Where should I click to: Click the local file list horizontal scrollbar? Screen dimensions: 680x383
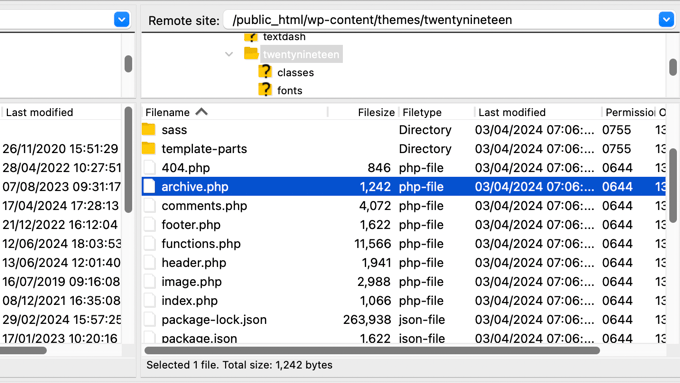tap(23, 350)
